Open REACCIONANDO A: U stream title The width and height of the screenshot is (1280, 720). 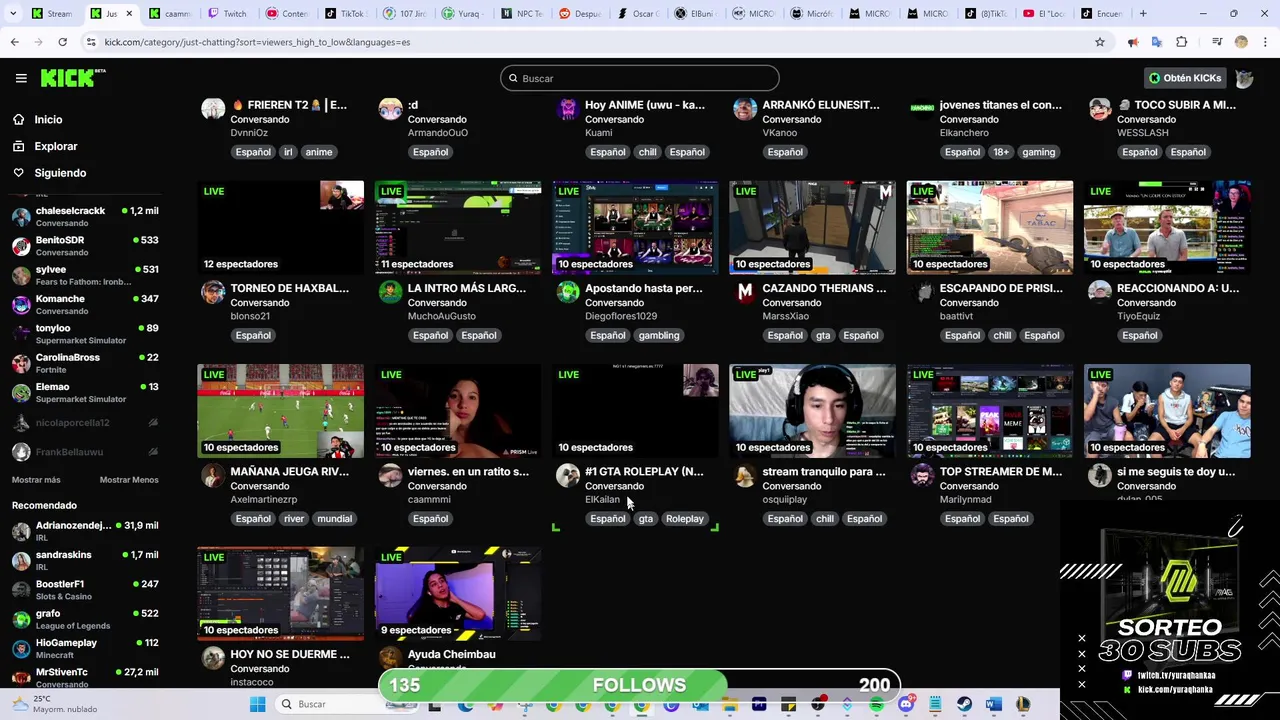pyautogui.click(x=1178, y=288)
